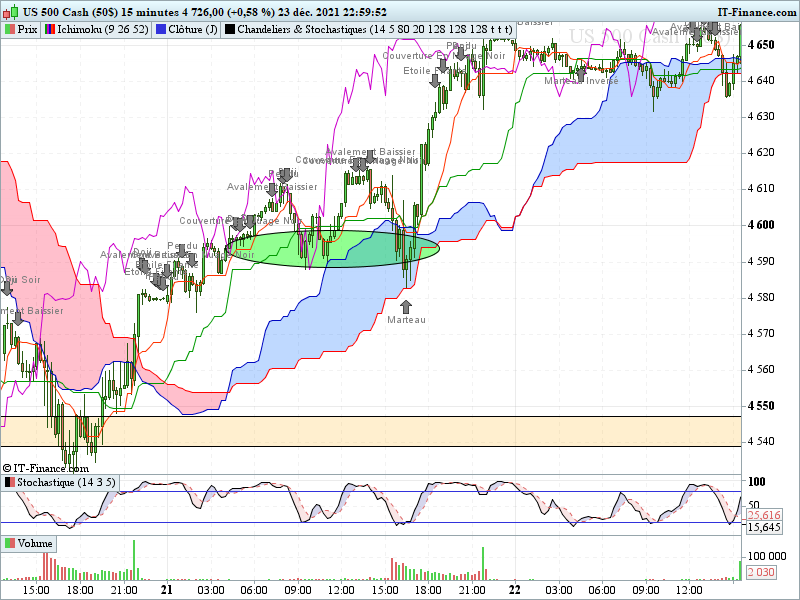Viewport: 800px width, 600px height.
Task: Open the Stochastique (14 3 5) label
Action: [66, 482]
